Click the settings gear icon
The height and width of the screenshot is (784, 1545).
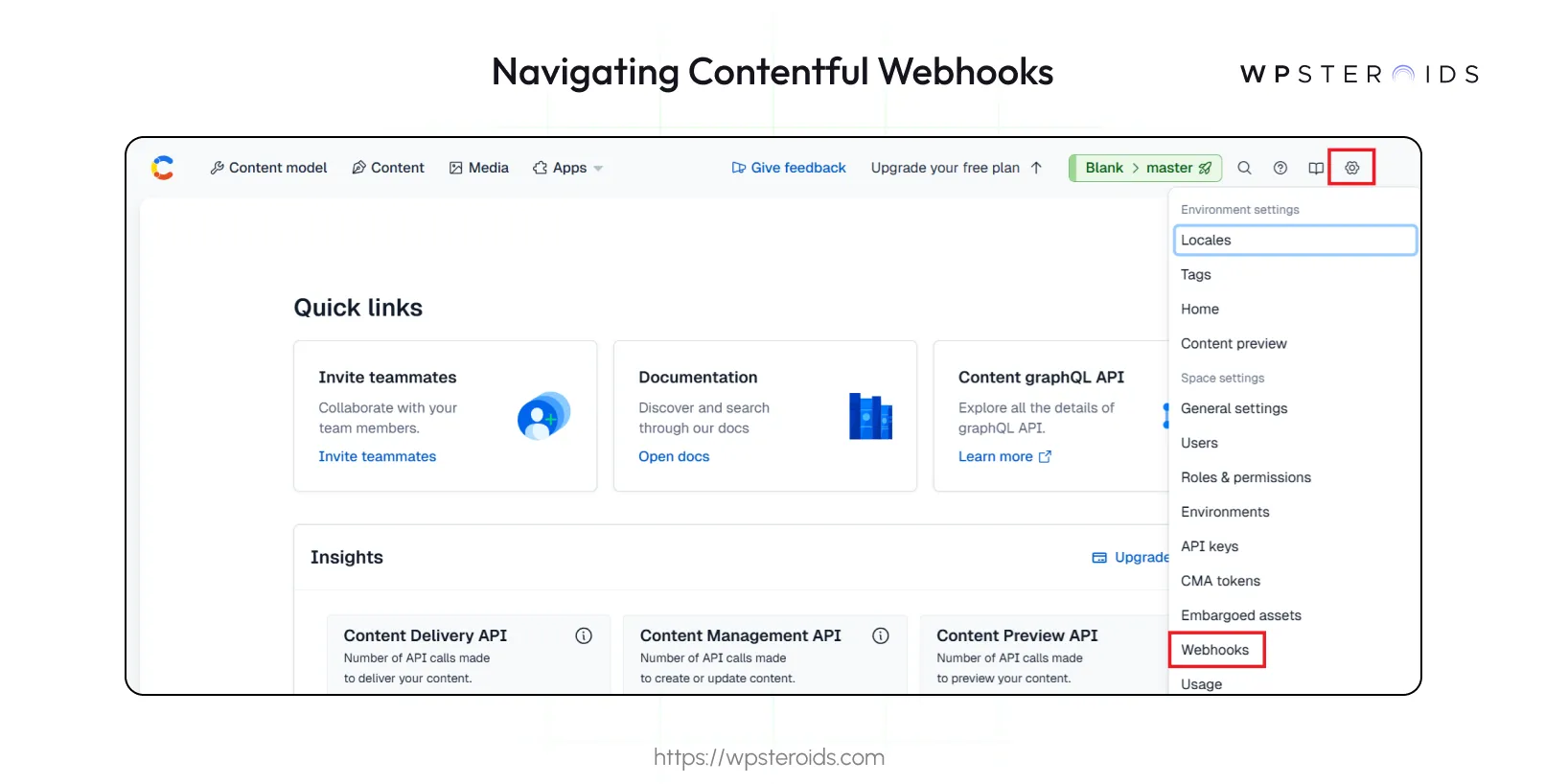(1352, 168)
